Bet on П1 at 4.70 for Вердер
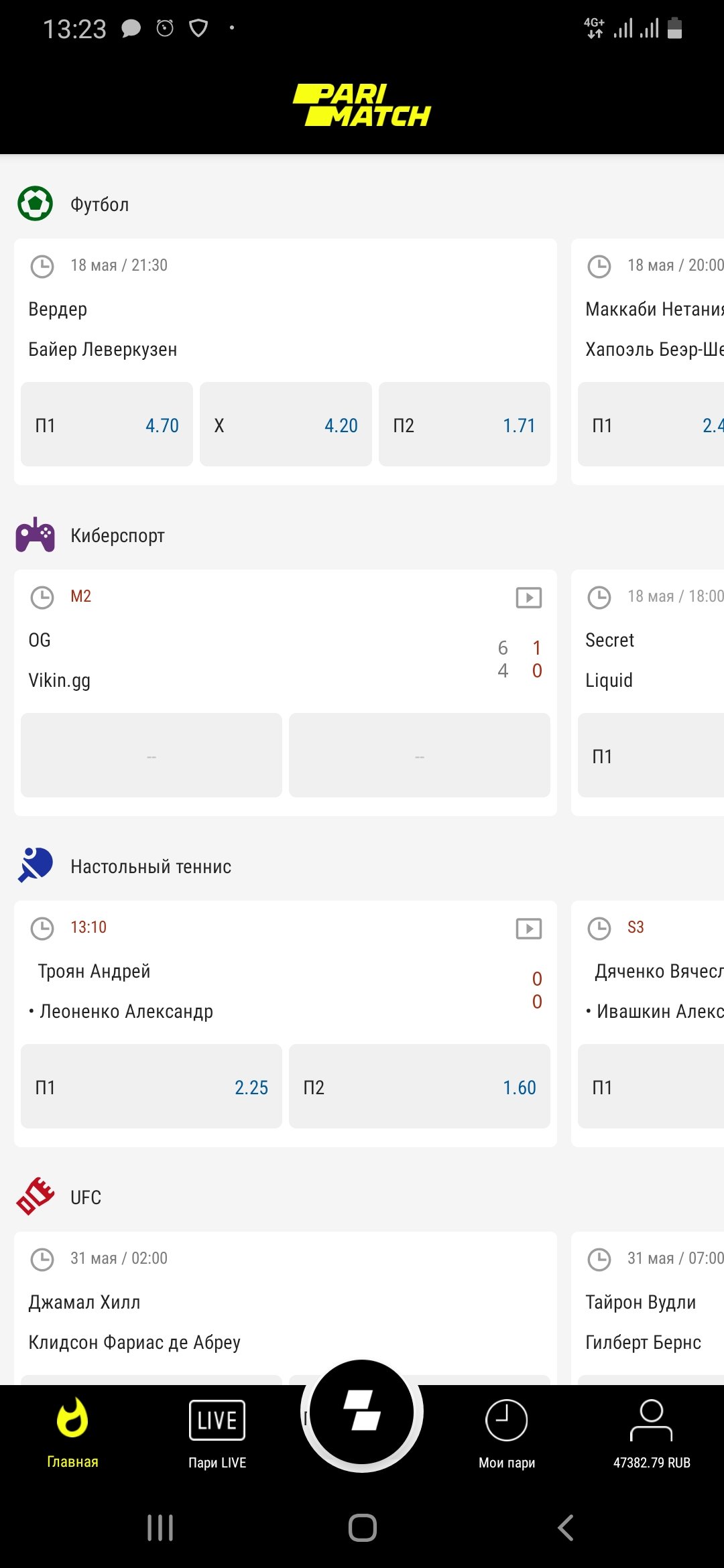This screenshot has width=724, height=1568. pyautogui.click(x=107, y=425)
